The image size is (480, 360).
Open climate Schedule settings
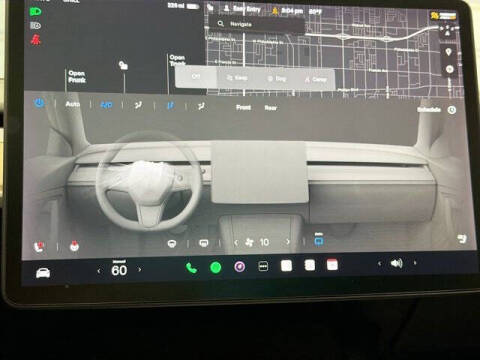coord(436,110)
